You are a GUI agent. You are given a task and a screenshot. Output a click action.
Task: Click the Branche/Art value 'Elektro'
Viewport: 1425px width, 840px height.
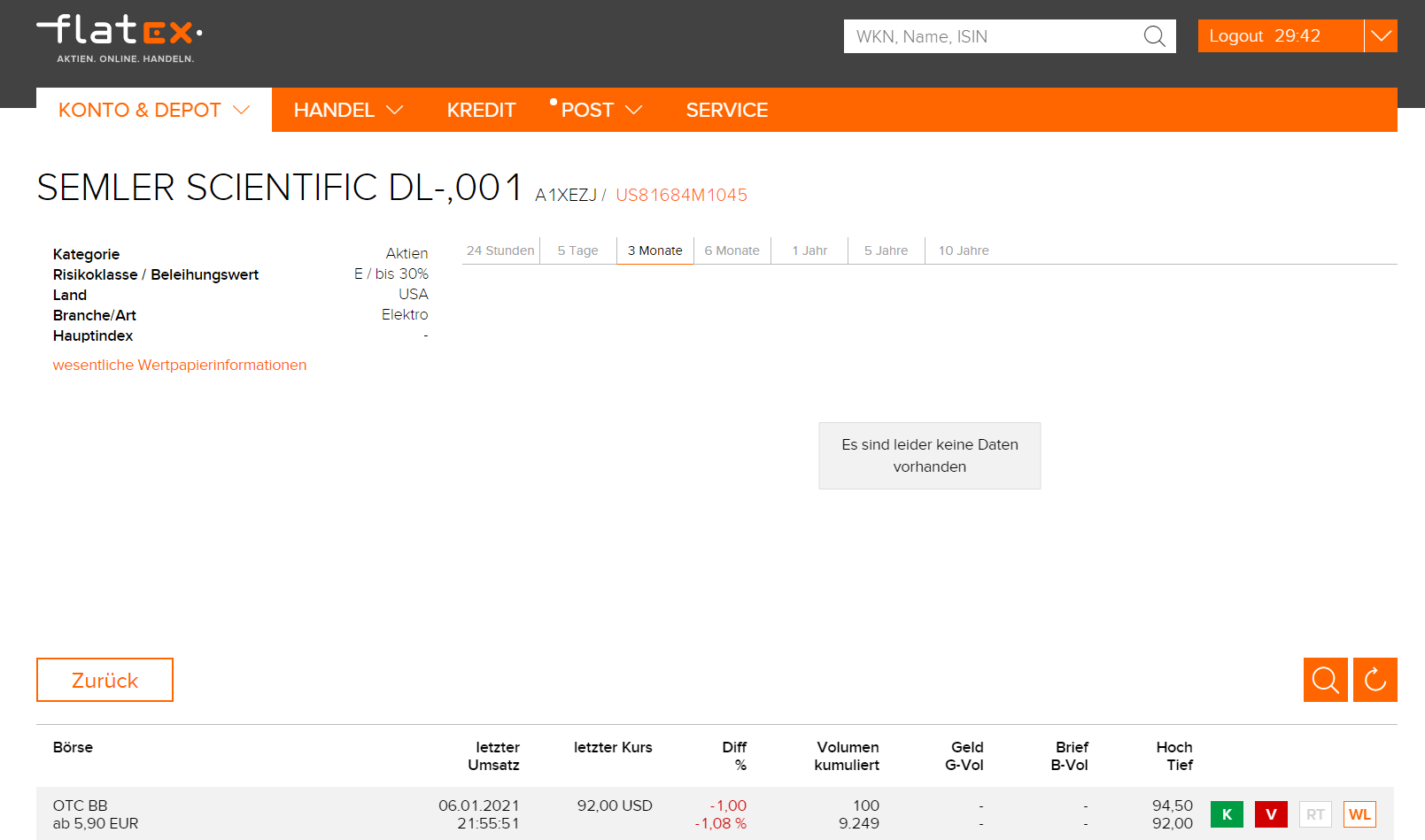pos(405,314)
